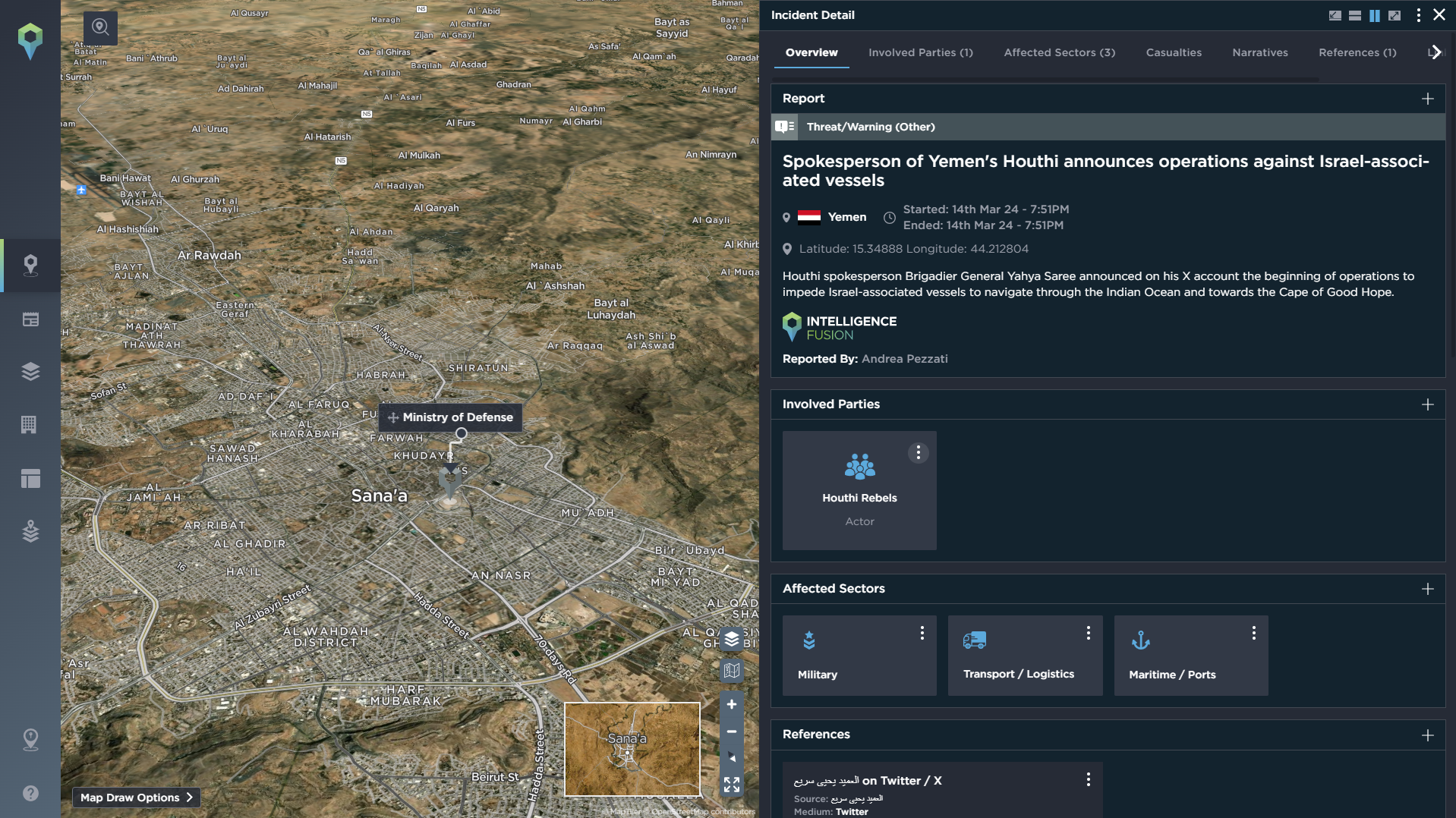The height and width of the screenshot is (818, 1456).
Task: Open the military rank section in sidebar
Action: pyautogui.click(x=30, y=531)
